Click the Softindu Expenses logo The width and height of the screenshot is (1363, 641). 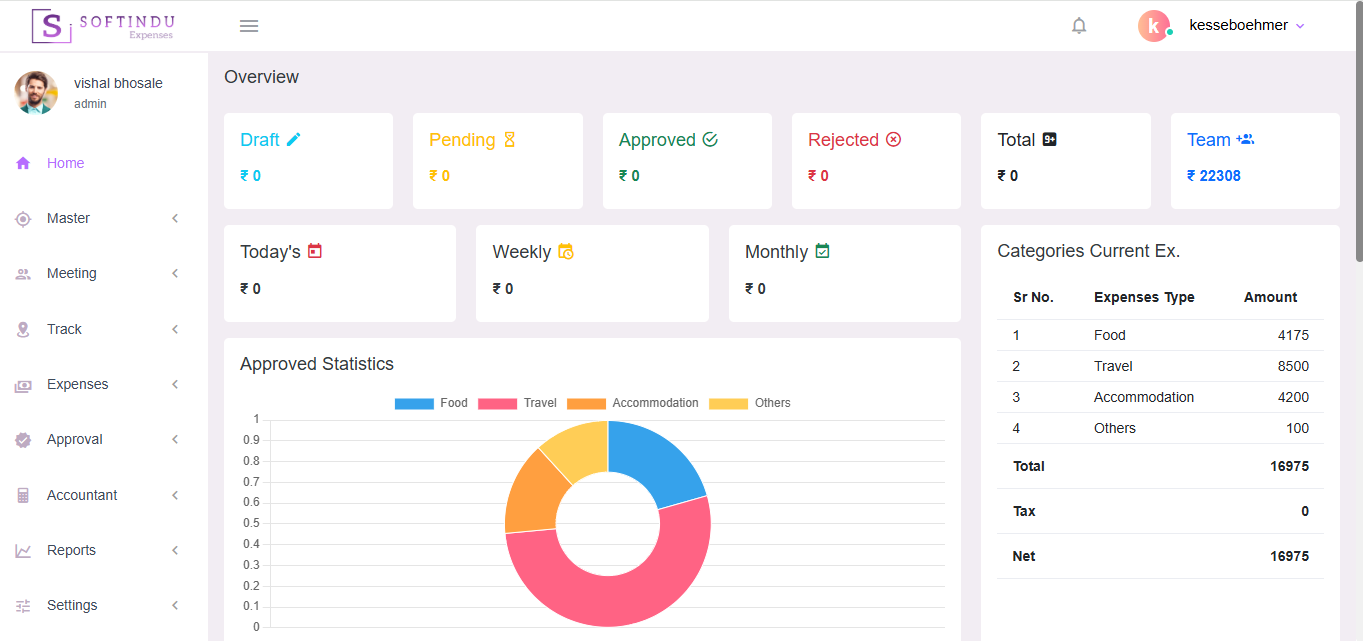coord(103,26)
